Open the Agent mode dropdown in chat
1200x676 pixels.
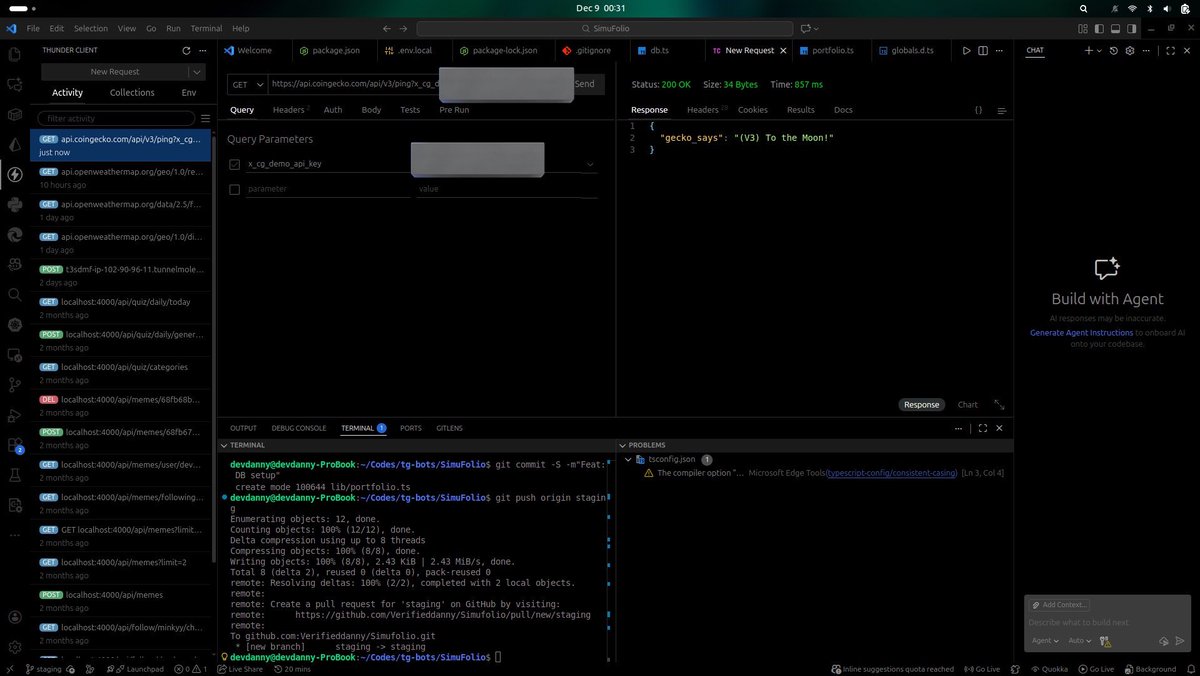[1045, 641]
